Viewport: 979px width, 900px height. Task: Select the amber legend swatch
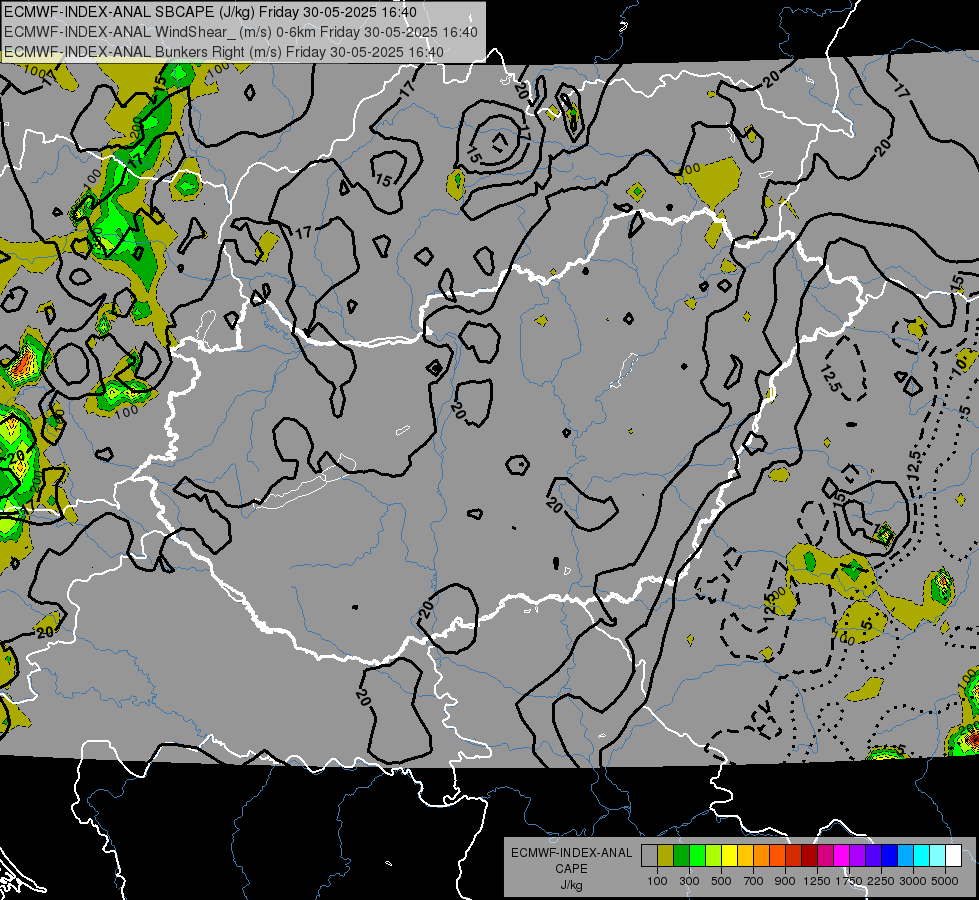click(x=745, y=855)
